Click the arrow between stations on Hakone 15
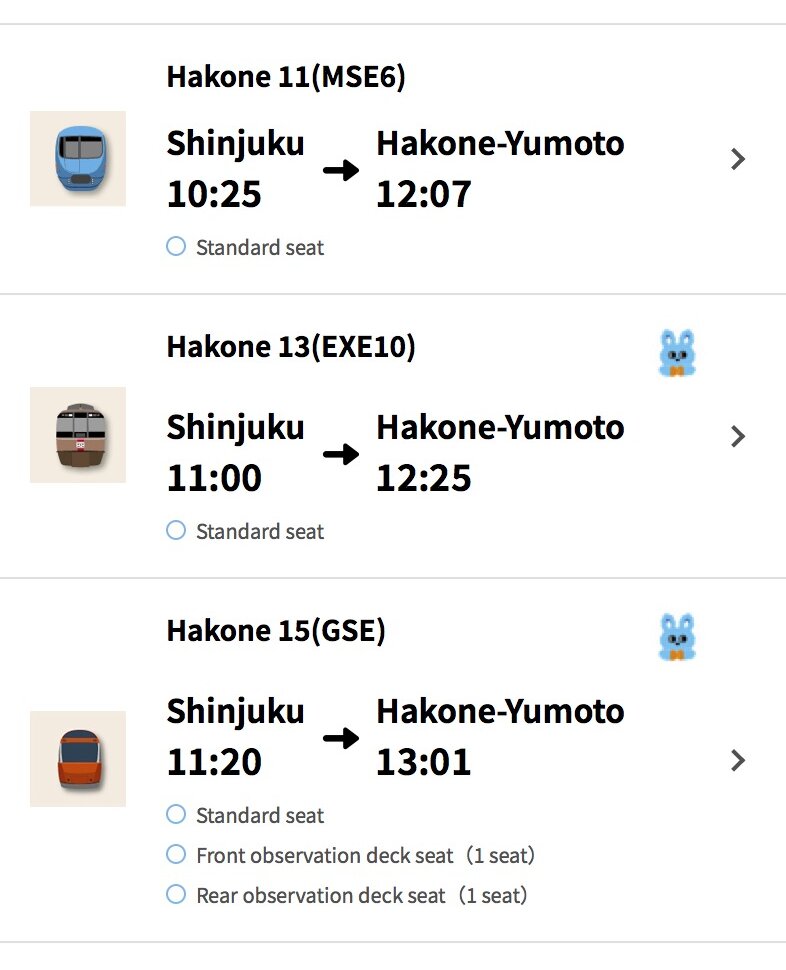The image size is (786, 970). click(340, 738)
